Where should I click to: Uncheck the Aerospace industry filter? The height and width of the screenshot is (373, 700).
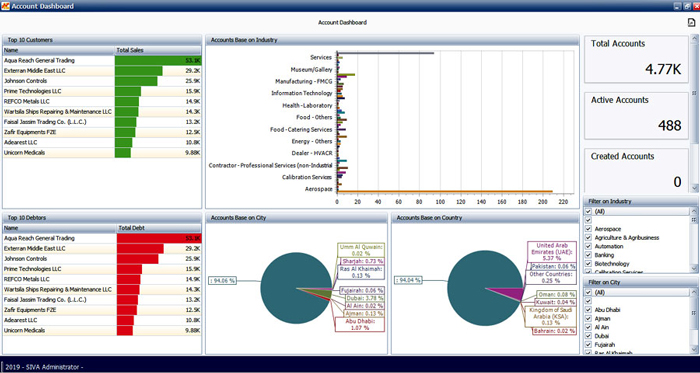tap(588, 229)
